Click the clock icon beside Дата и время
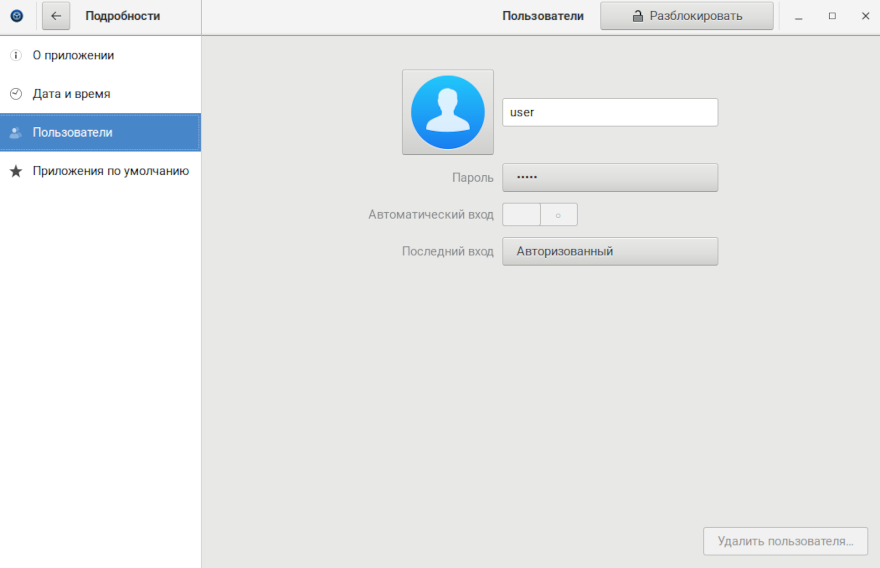880x568 pixels. point(16,94)
